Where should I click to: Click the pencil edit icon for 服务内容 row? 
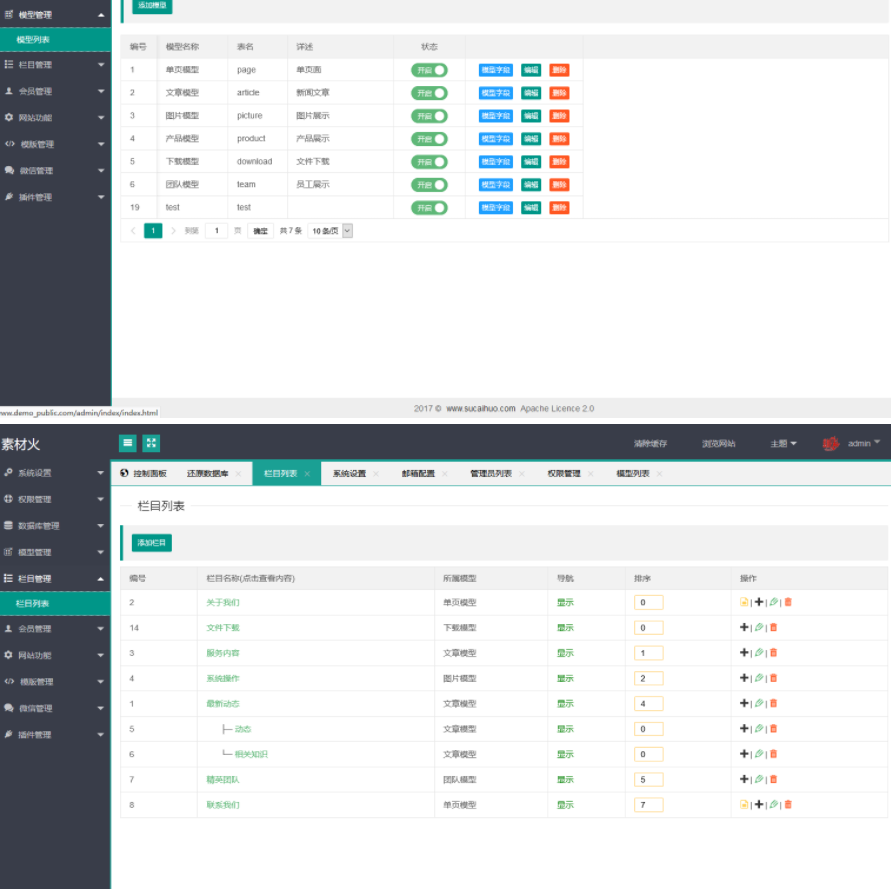[x=759, y=653]
